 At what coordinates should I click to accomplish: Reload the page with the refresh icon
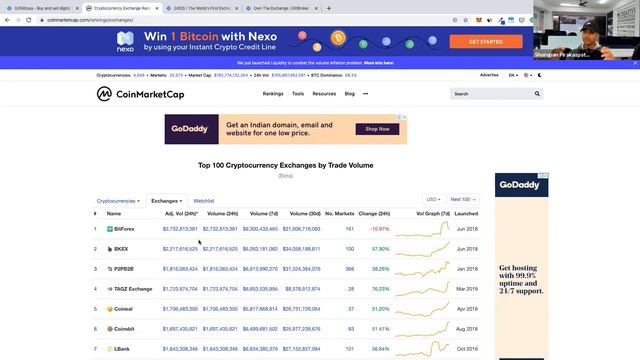pyautogui.click(x=29, y=20)
